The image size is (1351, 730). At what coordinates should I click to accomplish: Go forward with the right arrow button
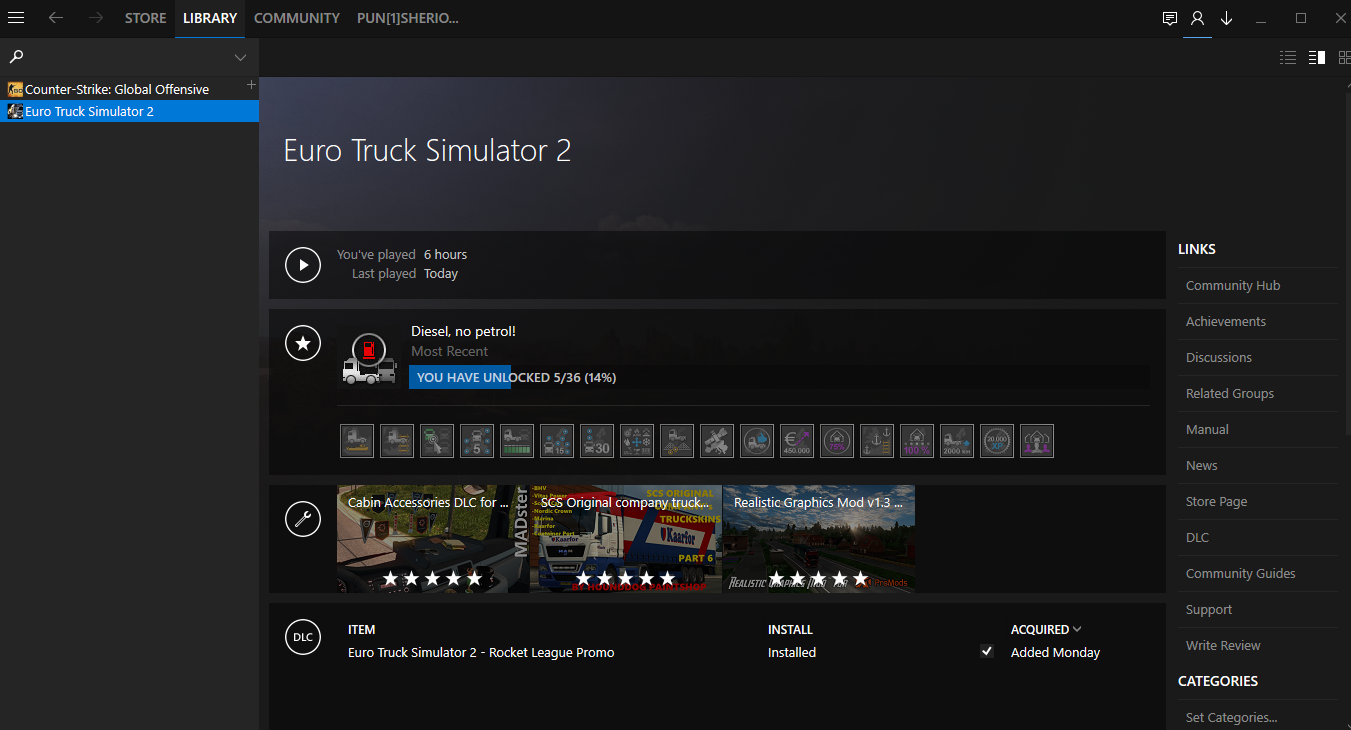96,18
